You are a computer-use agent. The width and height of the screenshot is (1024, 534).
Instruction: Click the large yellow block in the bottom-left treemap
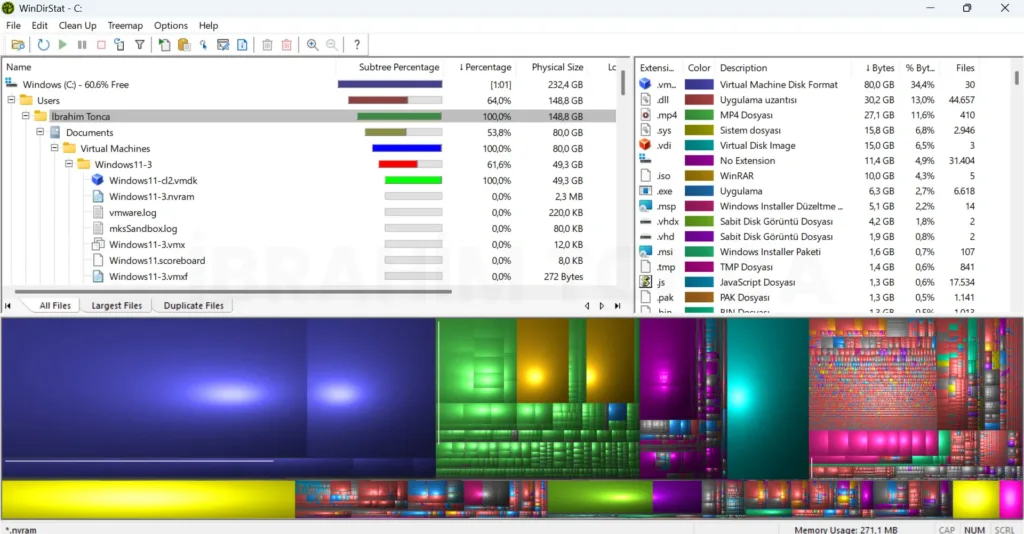tap(148, 499)
